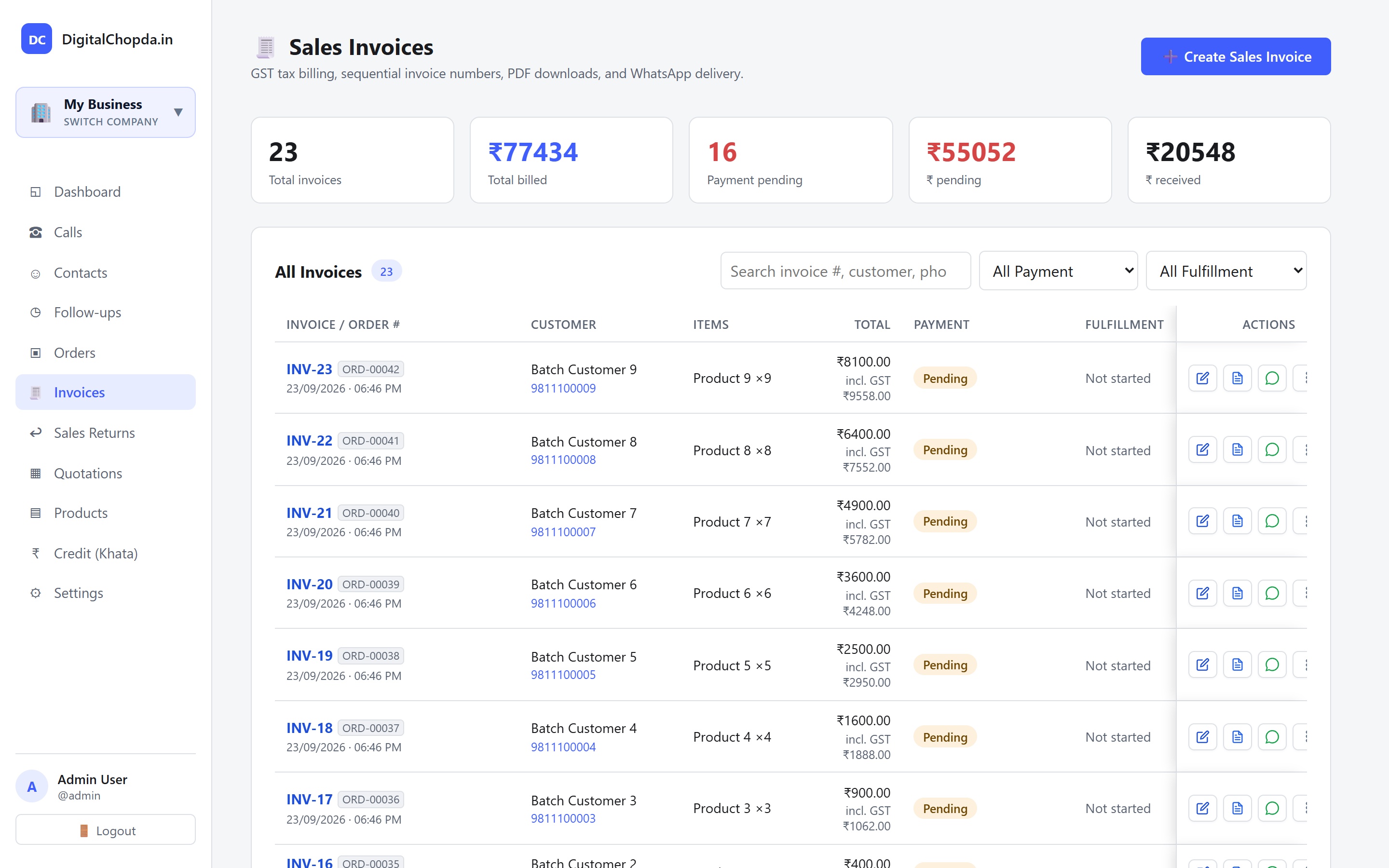Expand the My Business company switcher
This screenshot has height=868, width=1389.
(x=106, y=112)
